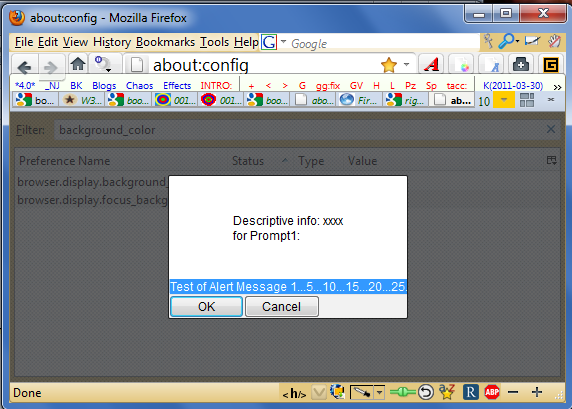Click the search magnifier icon
572x409 pixels.
(506, 41)
